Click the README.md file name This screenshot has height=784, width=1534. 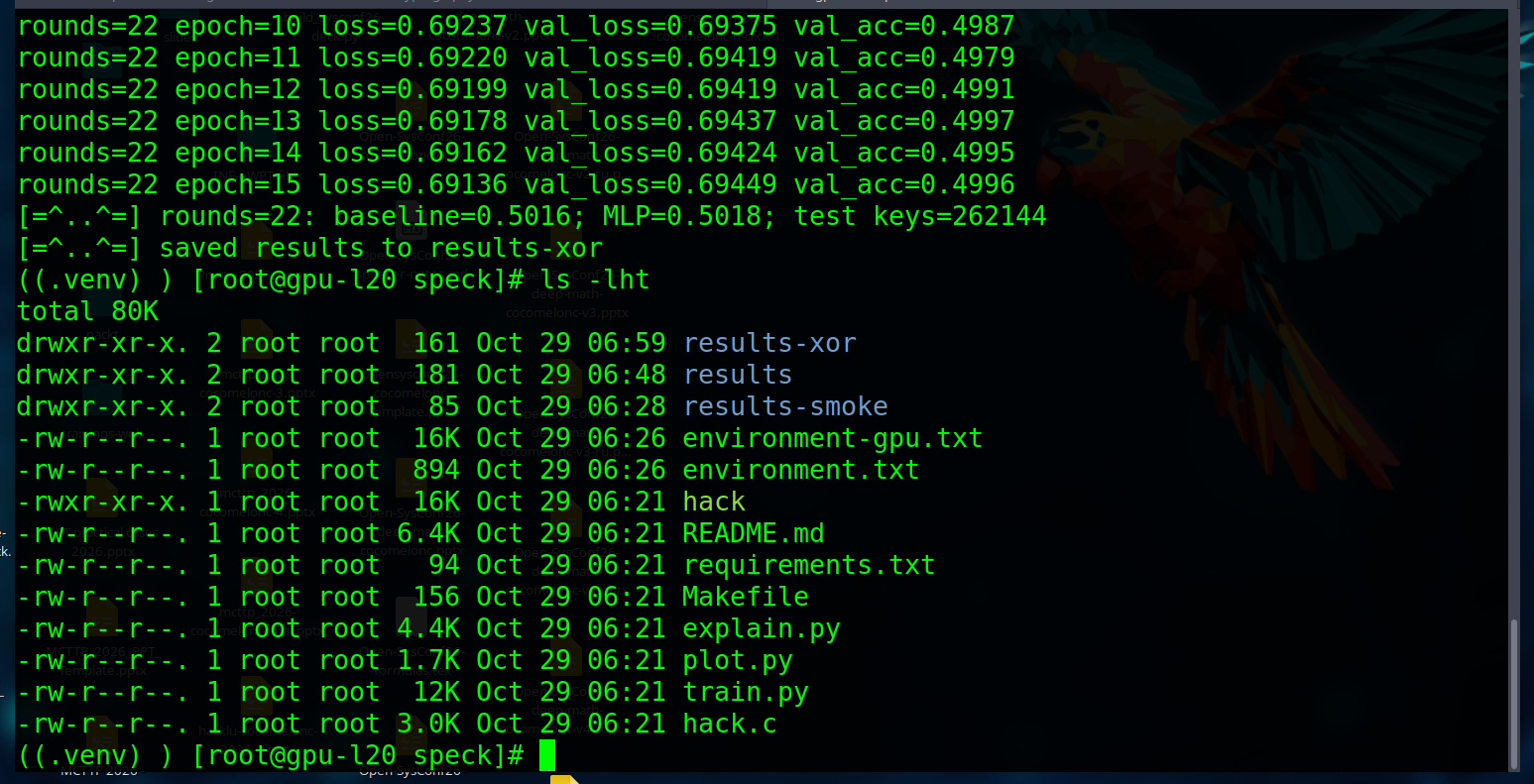[754, 533]
